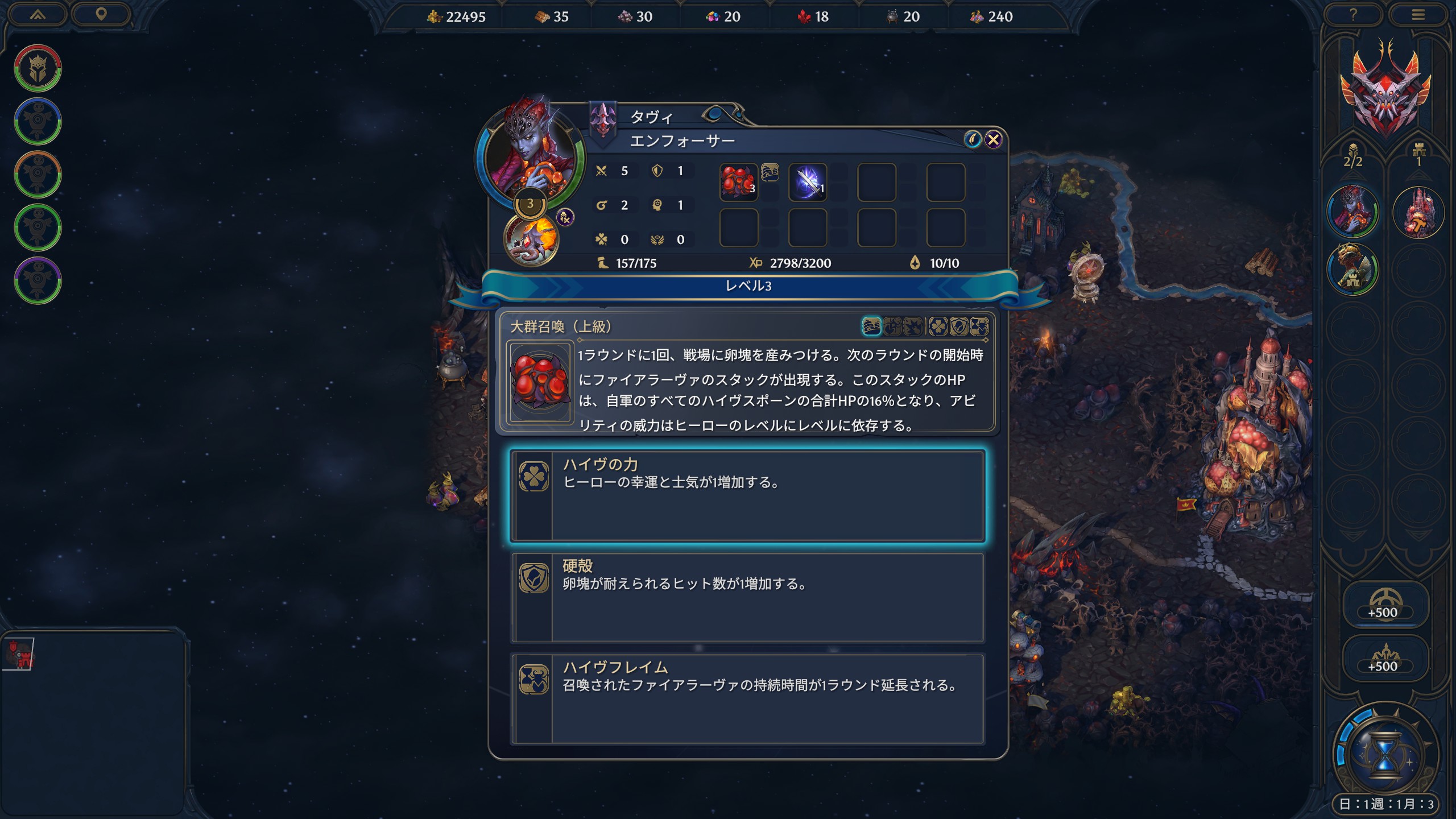
Task: Click the first skill tier icon in row
Action: pyautogui.click(x=871, y=326)
